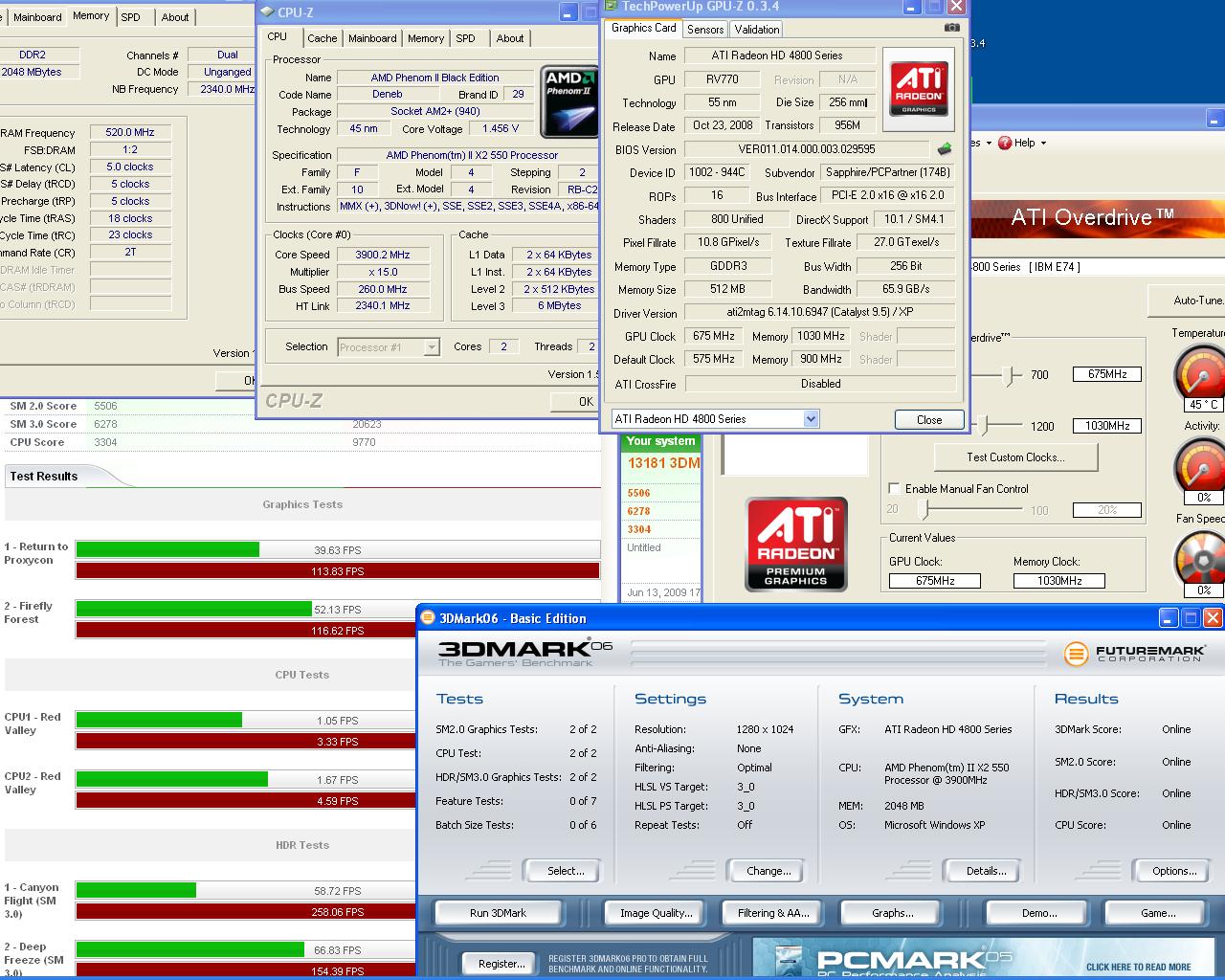
Task: Click Select under the Tests section
Action: tap(565, 871)
